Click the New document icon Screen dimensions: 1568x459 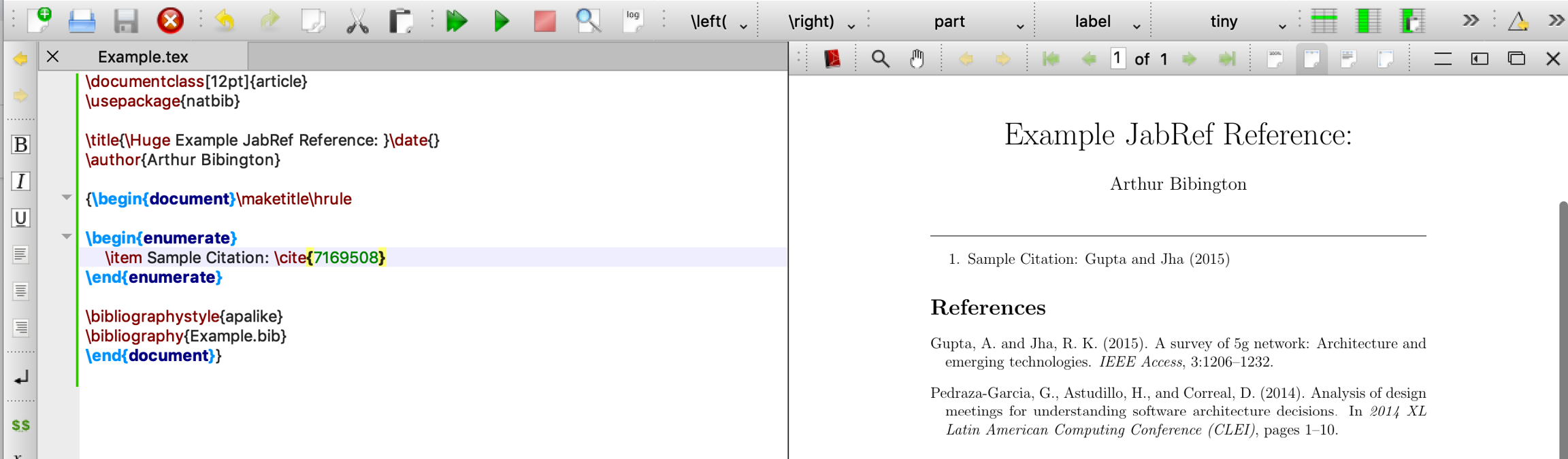coord(40,20)
